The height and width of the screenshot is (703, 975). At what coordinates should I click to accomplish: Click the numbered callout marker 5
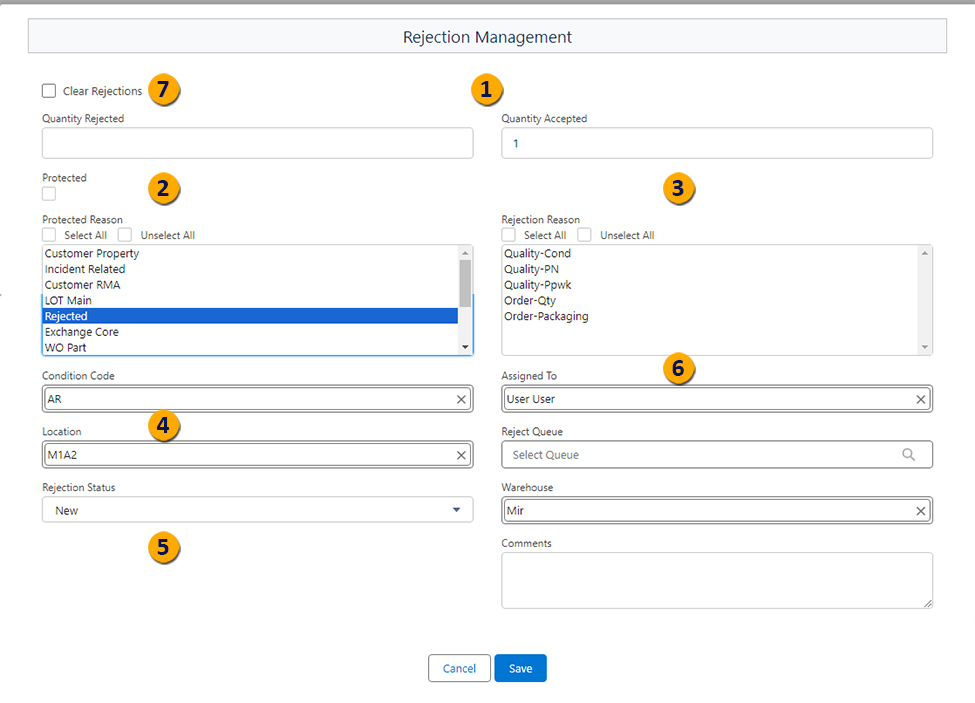coord(164,547)
